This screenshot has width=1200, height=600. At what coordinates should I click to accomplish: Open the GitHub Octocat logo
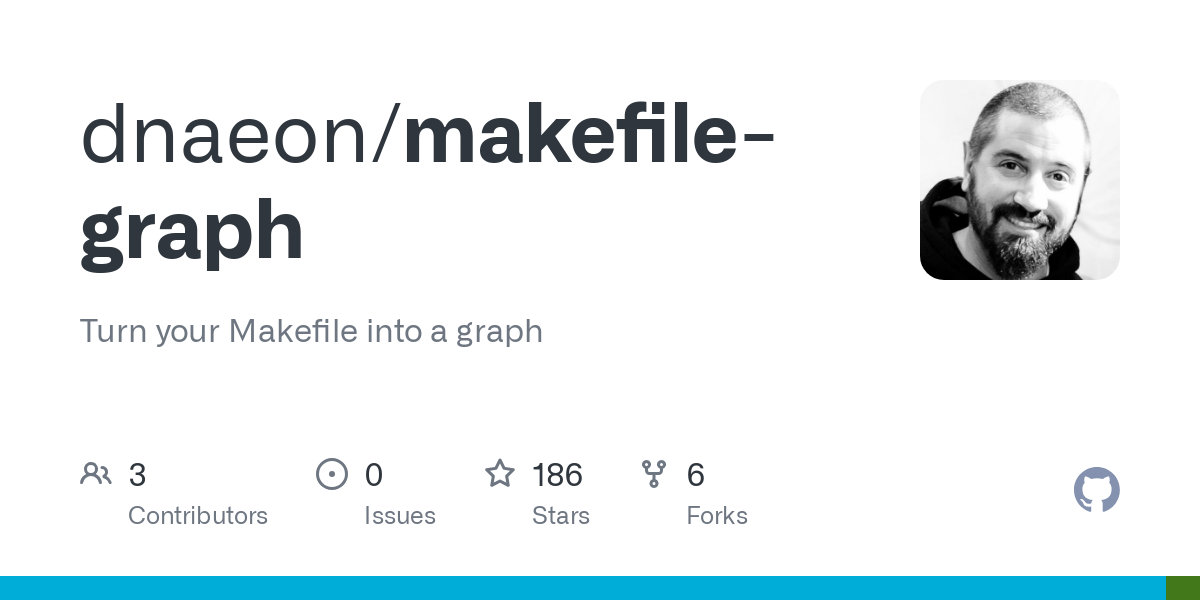[1097, 490]
